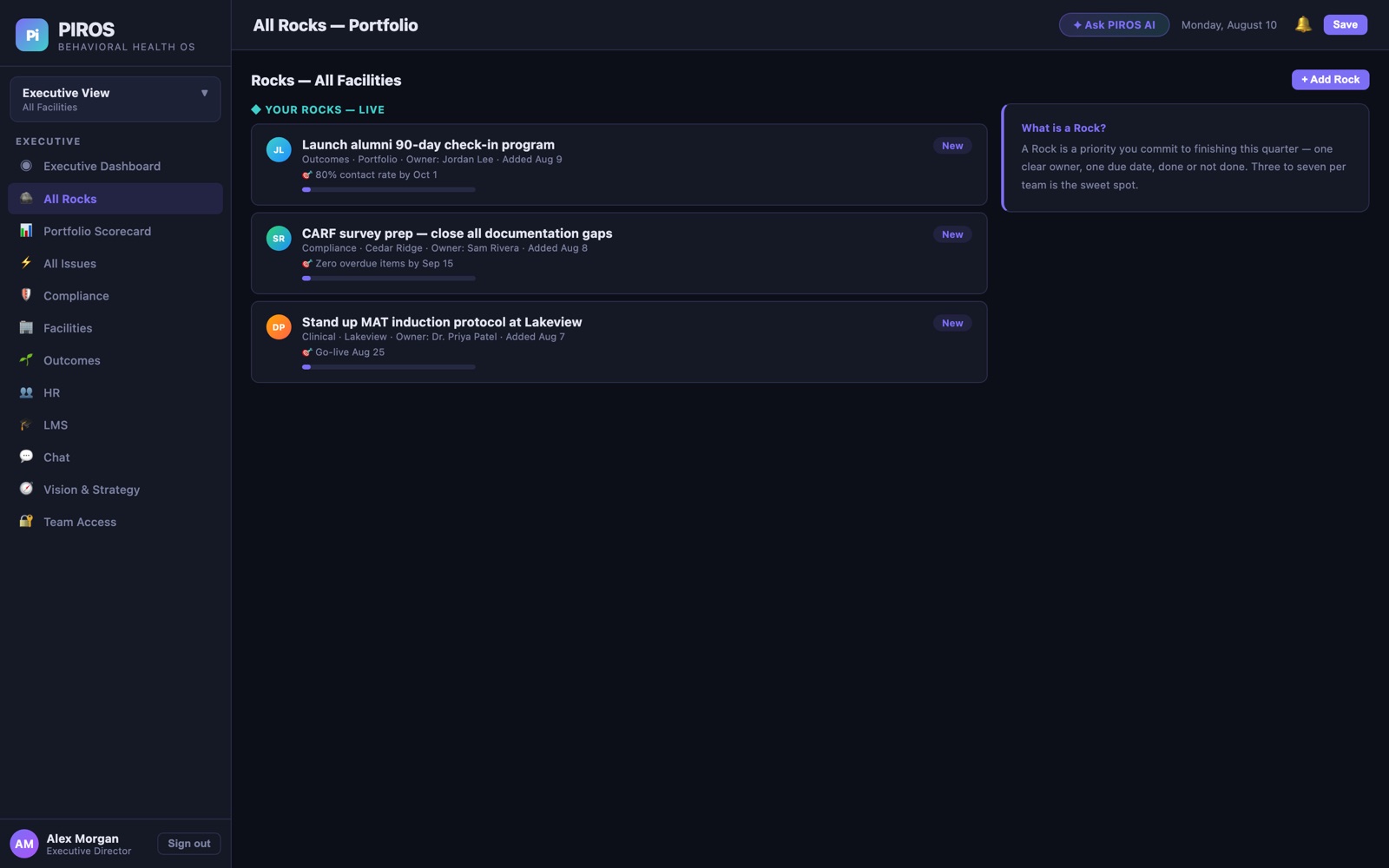Save changes with the Save button
The height and width of the screenshot is (868, 1389).
1345,24
